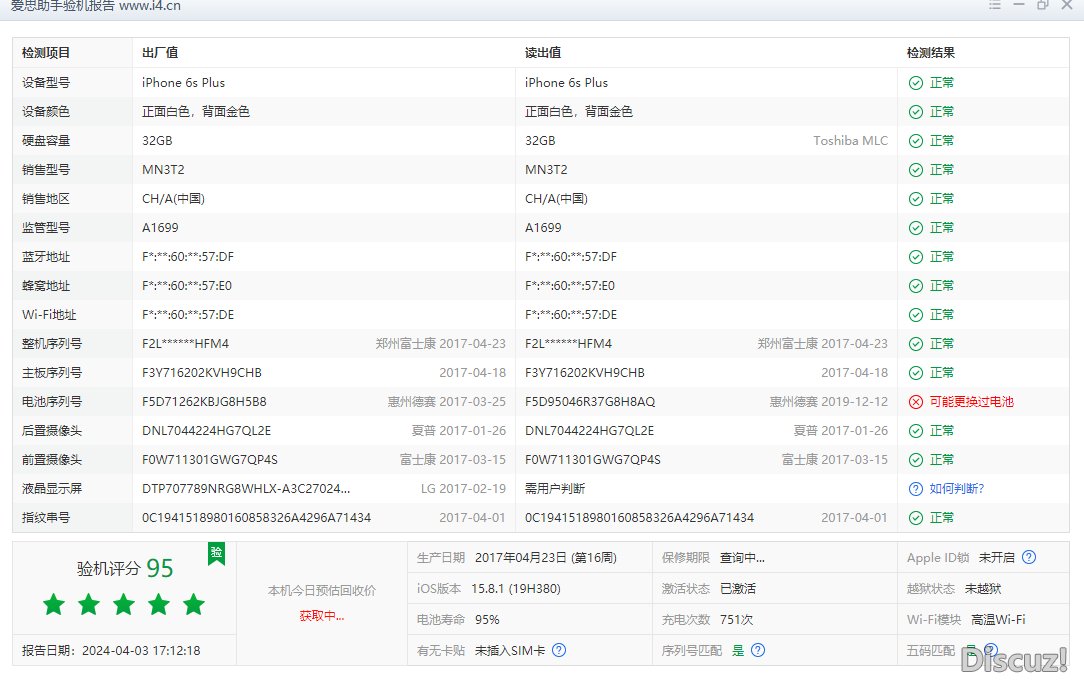Click the blue question icon in 液晶显示屏 row

tap(915, 489)
